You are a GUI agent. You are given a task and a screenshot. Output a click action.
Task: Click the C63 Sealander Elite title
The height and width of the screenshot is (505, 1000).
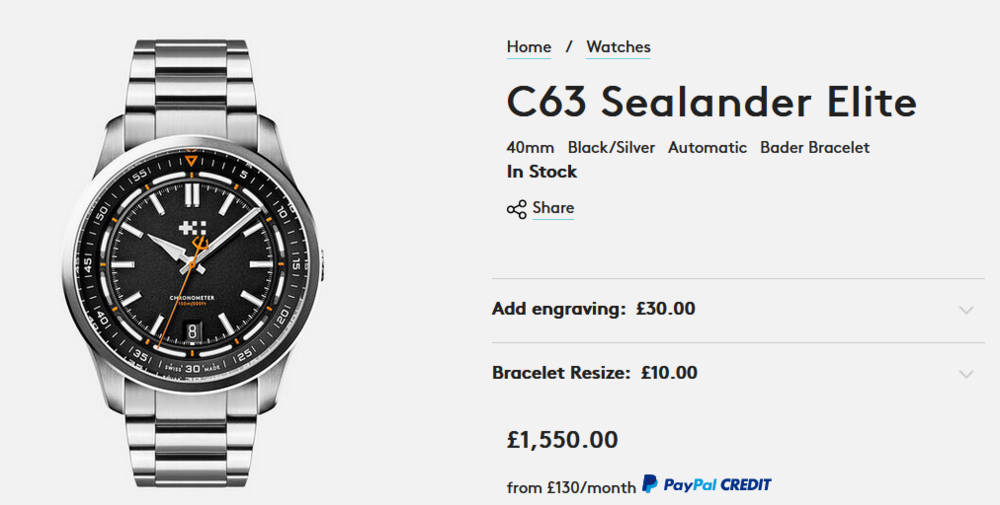click(711, 102)
